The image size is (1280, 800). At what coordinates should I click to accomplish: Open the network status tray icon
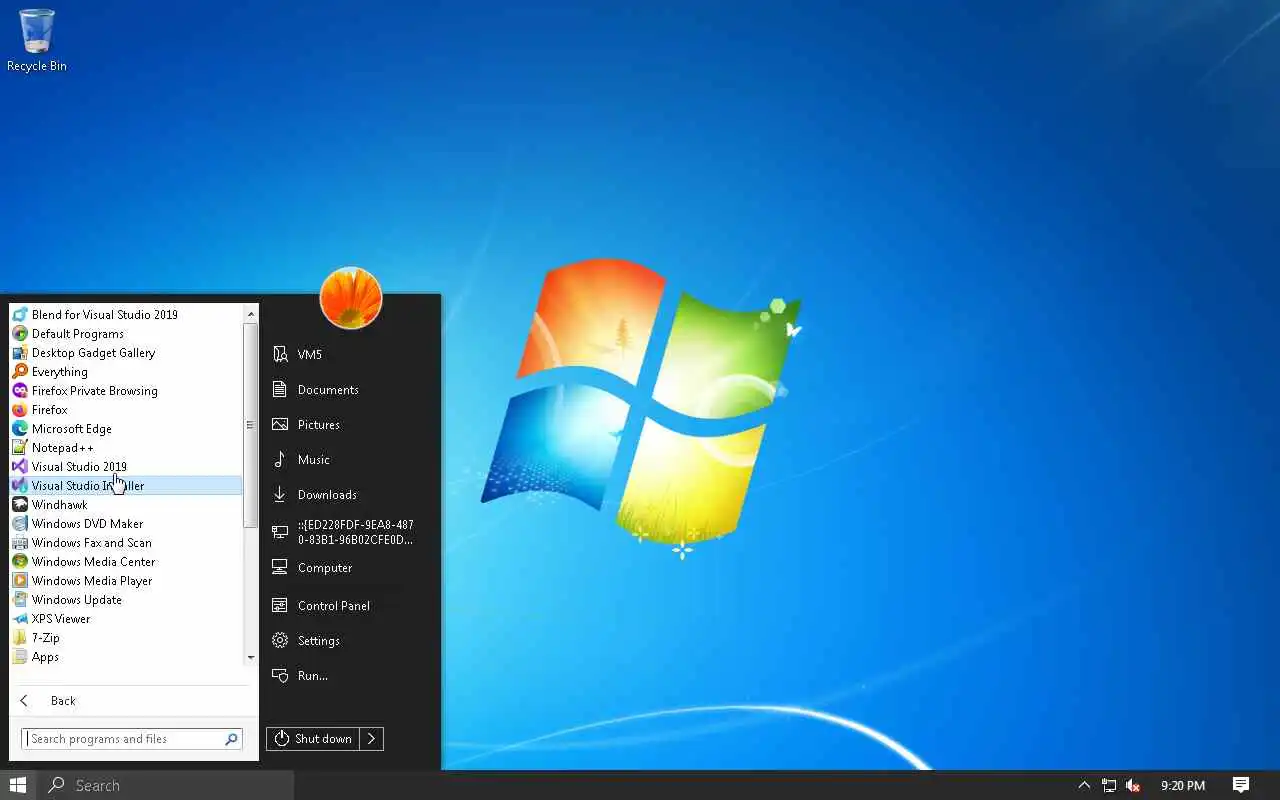click(x=1109, y=785)
